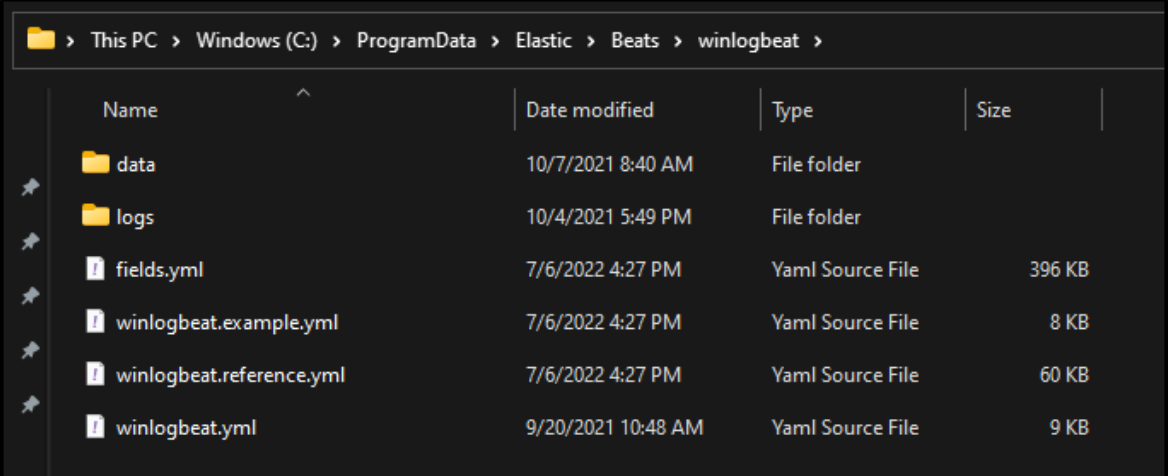Click the winlogbeat.yml file icon

(x=95, y=427)
